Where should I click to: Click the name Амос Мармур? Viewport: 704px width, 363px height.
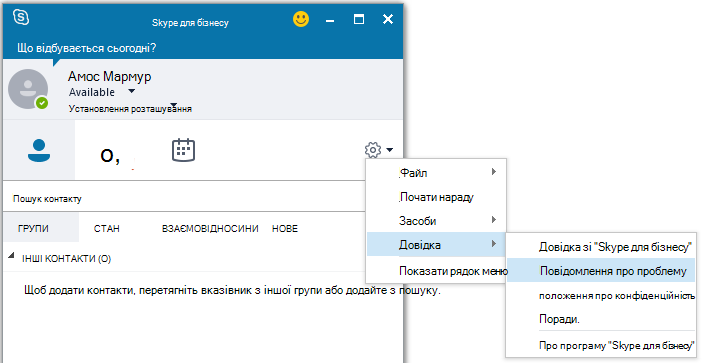(110, 77)
